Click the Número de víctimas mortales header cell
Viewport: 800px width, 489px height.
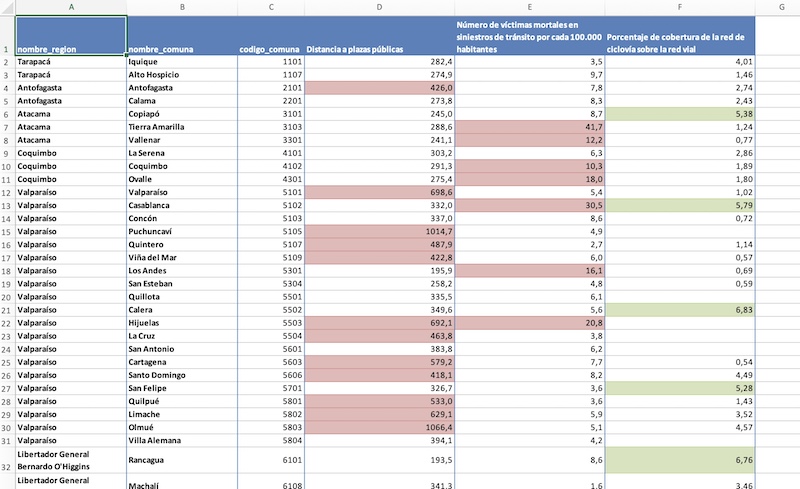tap(530, 35)
